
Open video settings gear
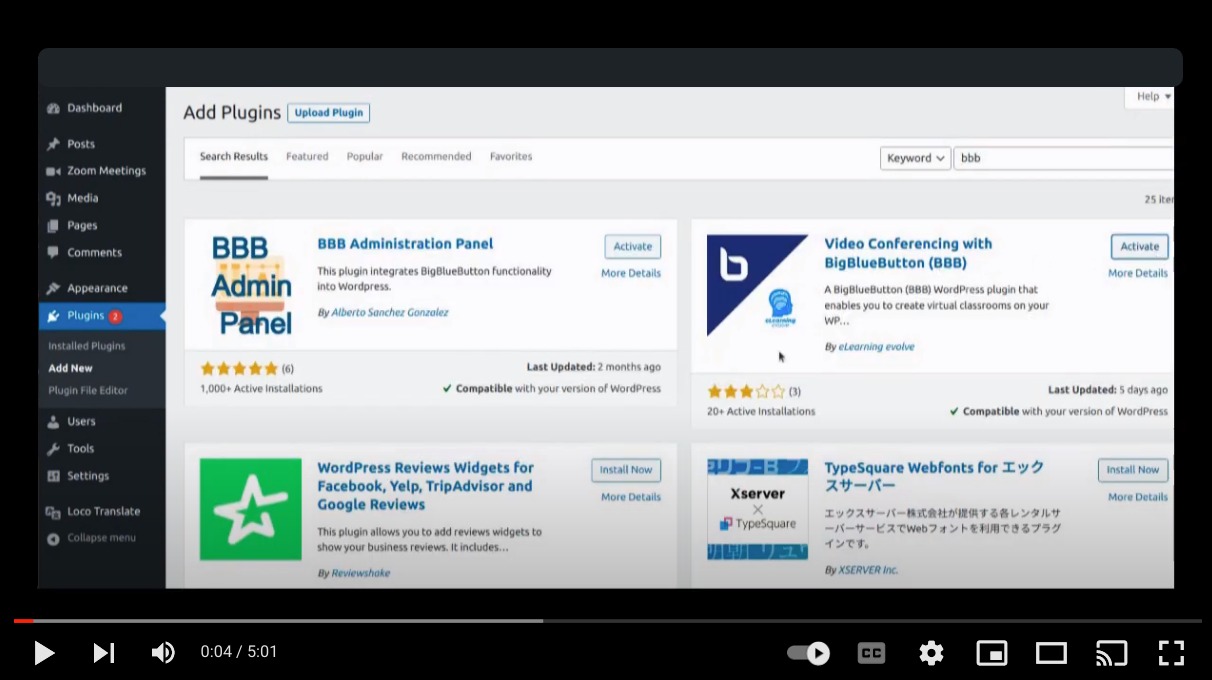(x=931, y=653)
